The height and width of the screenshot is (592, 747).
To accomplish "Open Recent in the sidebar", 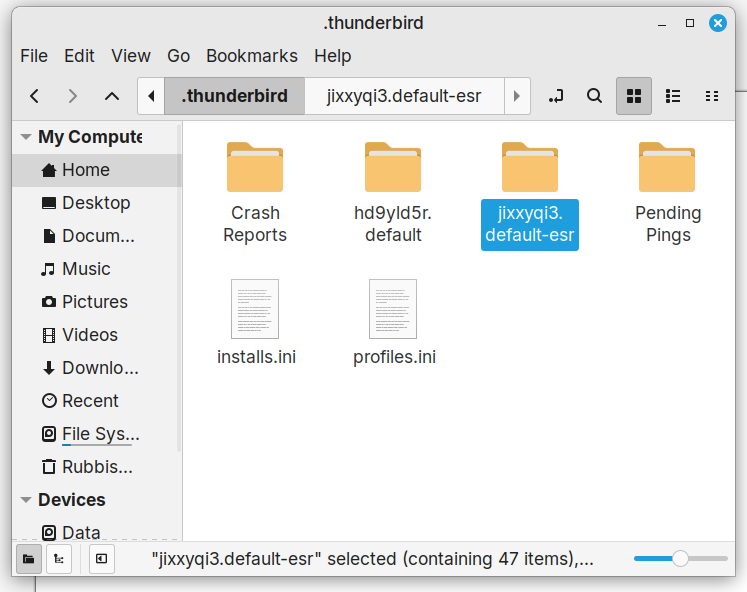I will point(97,401).
